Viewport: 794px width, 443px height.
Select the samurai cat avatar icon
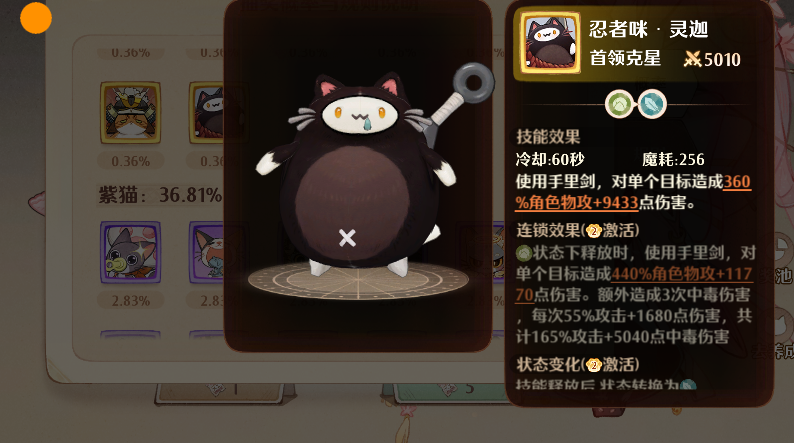131,112
